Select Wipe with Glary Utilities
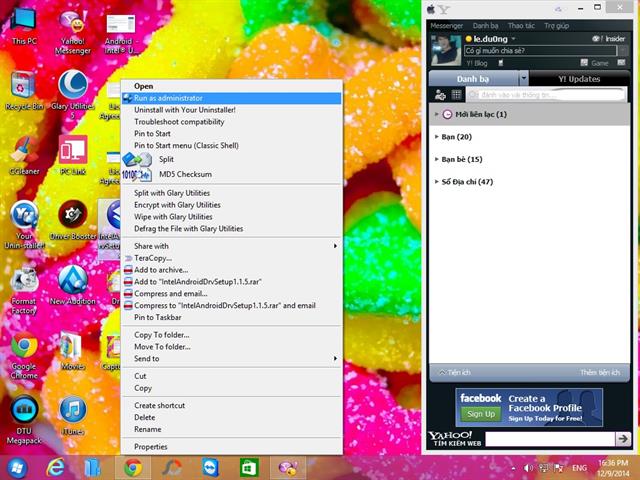 coord(231,217)
